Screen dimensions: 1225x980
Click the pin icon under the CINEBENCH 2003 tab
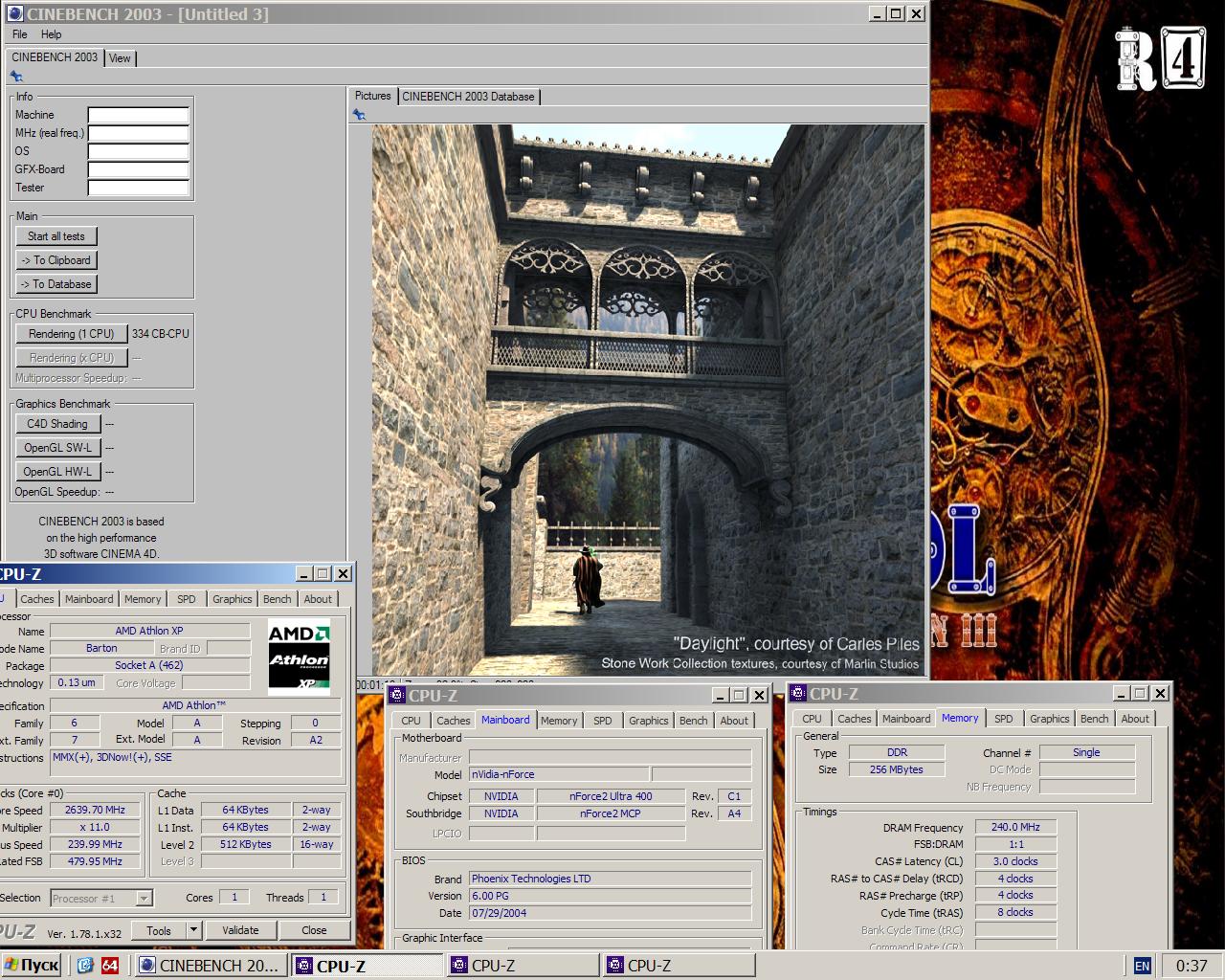pos(16,77)
